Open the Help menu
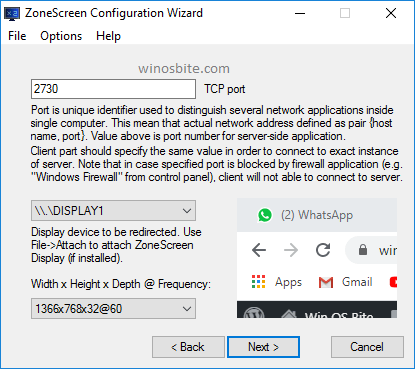The image size is (415, 369). click(108, 36)
